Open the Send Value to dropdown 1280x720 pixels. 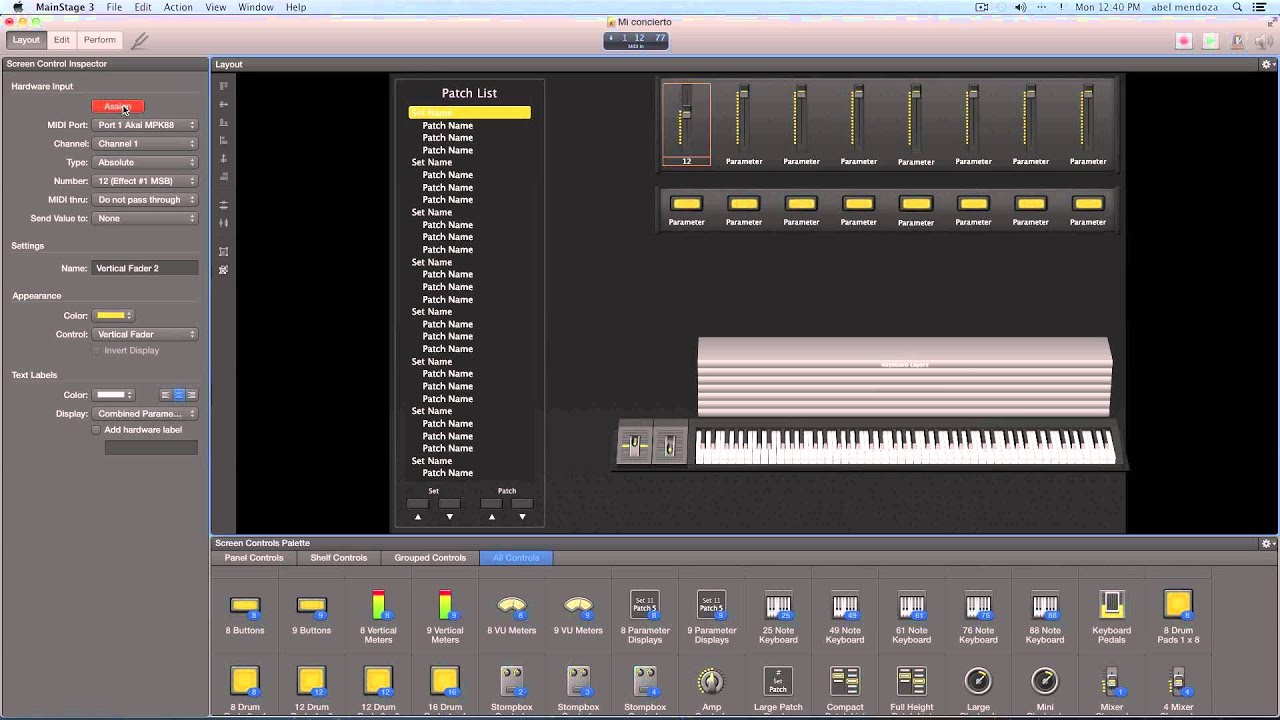click(x=145, y=218)
